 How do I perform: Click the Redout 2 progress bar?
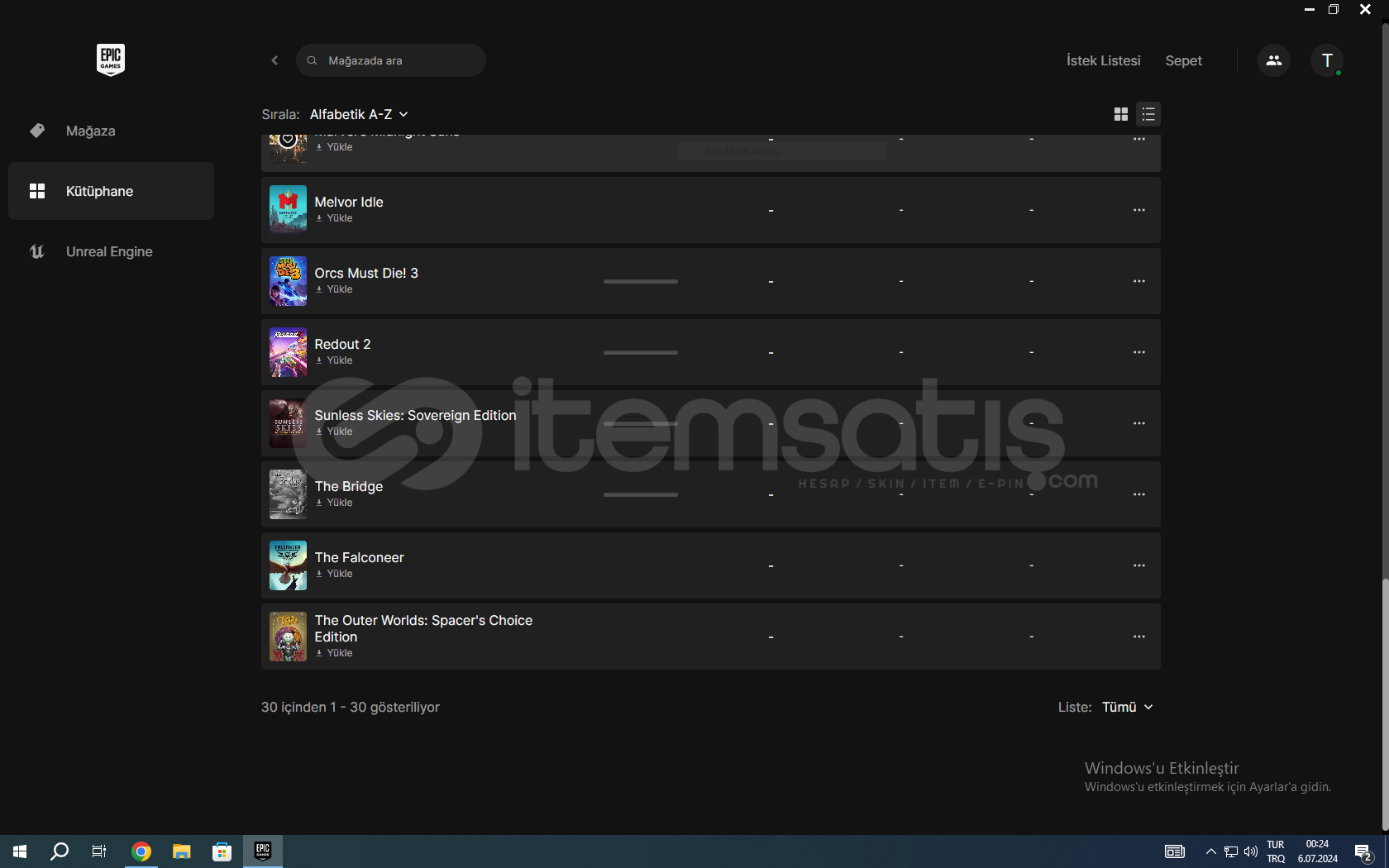coord(641,352)
